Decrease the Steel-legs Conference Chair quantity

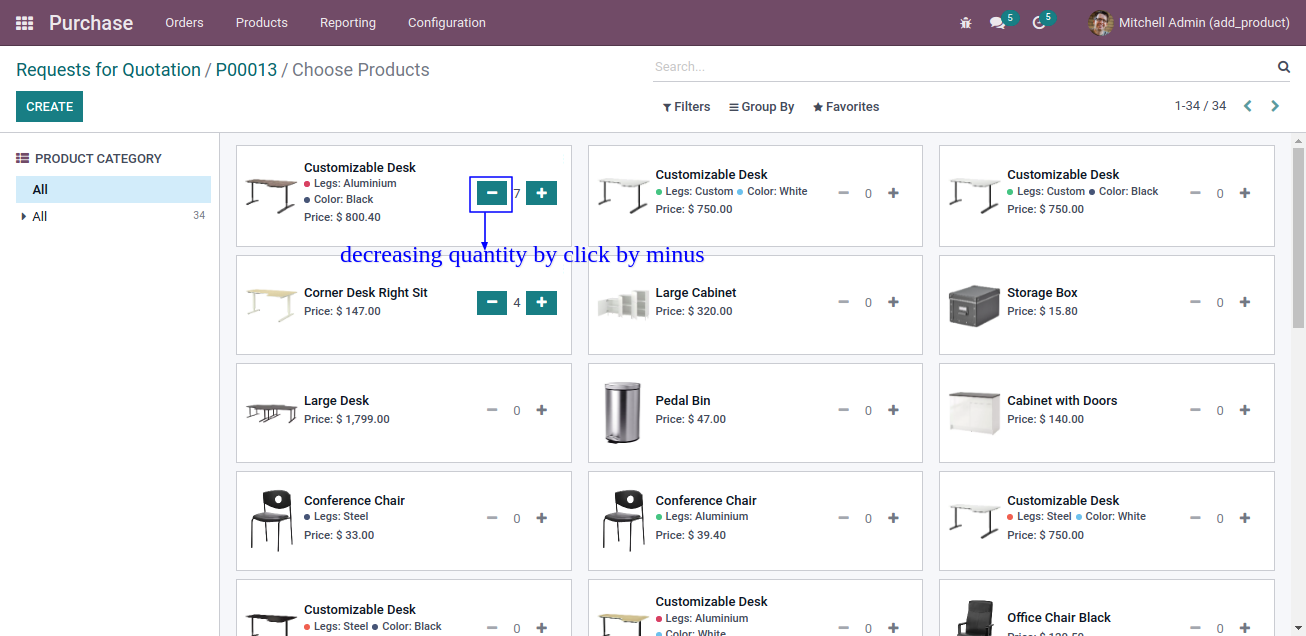492,518
